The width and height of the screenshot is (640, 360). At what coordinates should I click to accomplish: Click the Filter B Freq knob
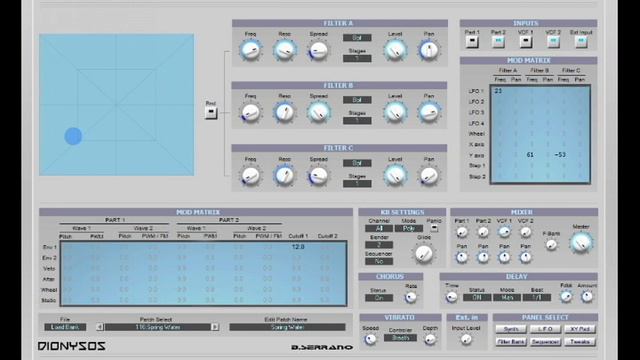(250, 113)
